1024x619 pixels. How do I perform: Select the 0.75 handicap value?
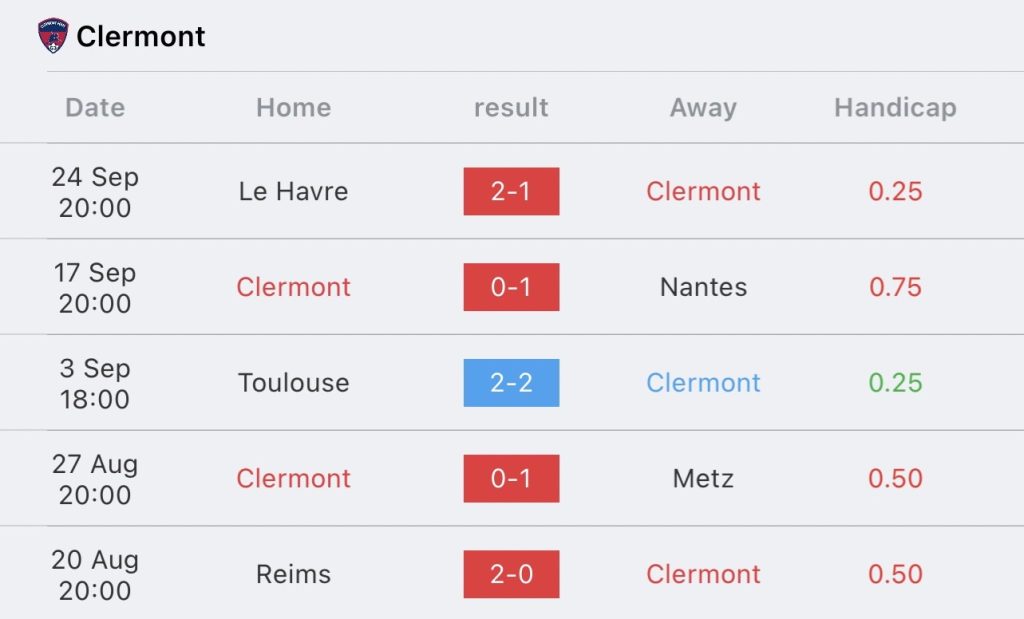point(895,287)
